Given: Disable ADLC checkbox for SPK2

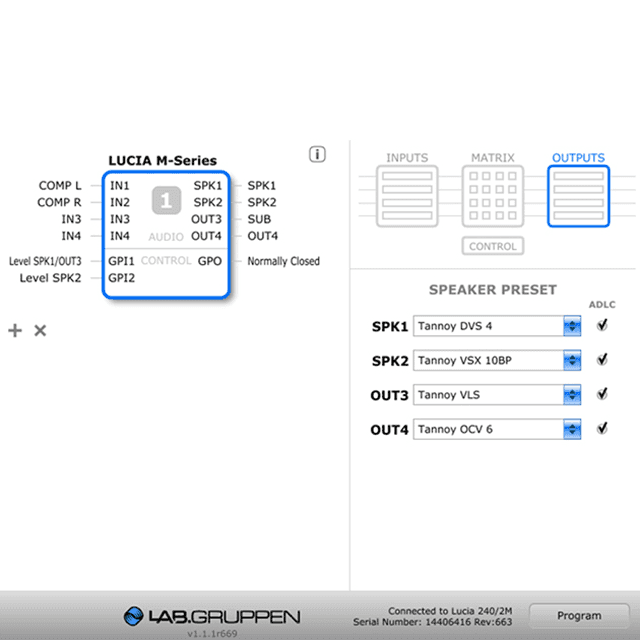Looking at the screenshot, I should pyautogui.click(x=602, y=359).
